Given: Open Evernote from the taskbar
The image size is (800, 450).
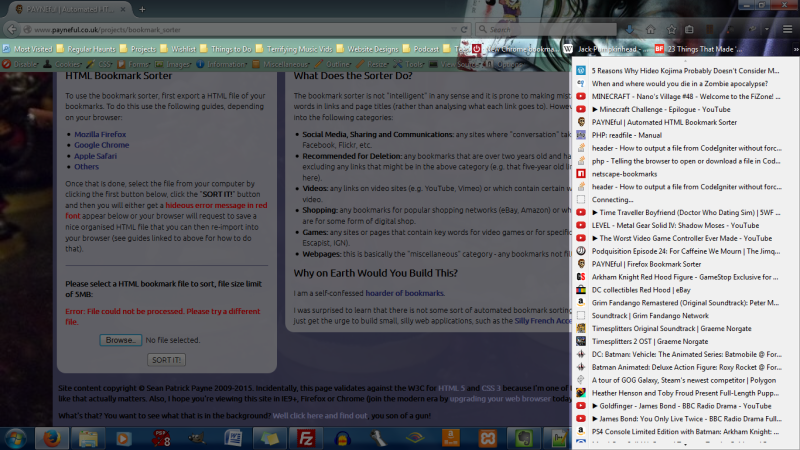Looking at the screenshot, I should [524, 438].
